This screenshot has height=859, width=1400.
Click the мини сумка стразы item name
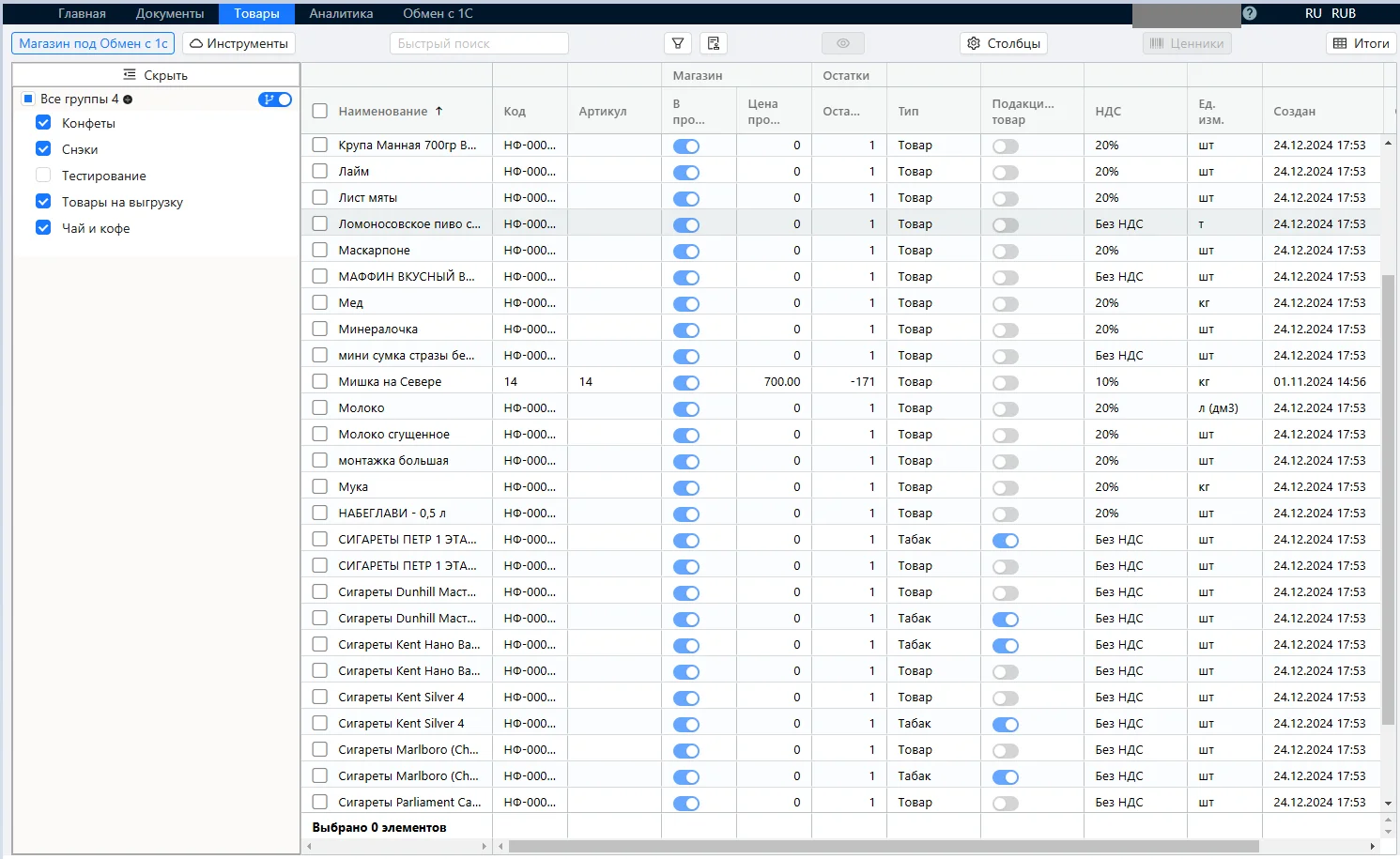tap(407, 356)
